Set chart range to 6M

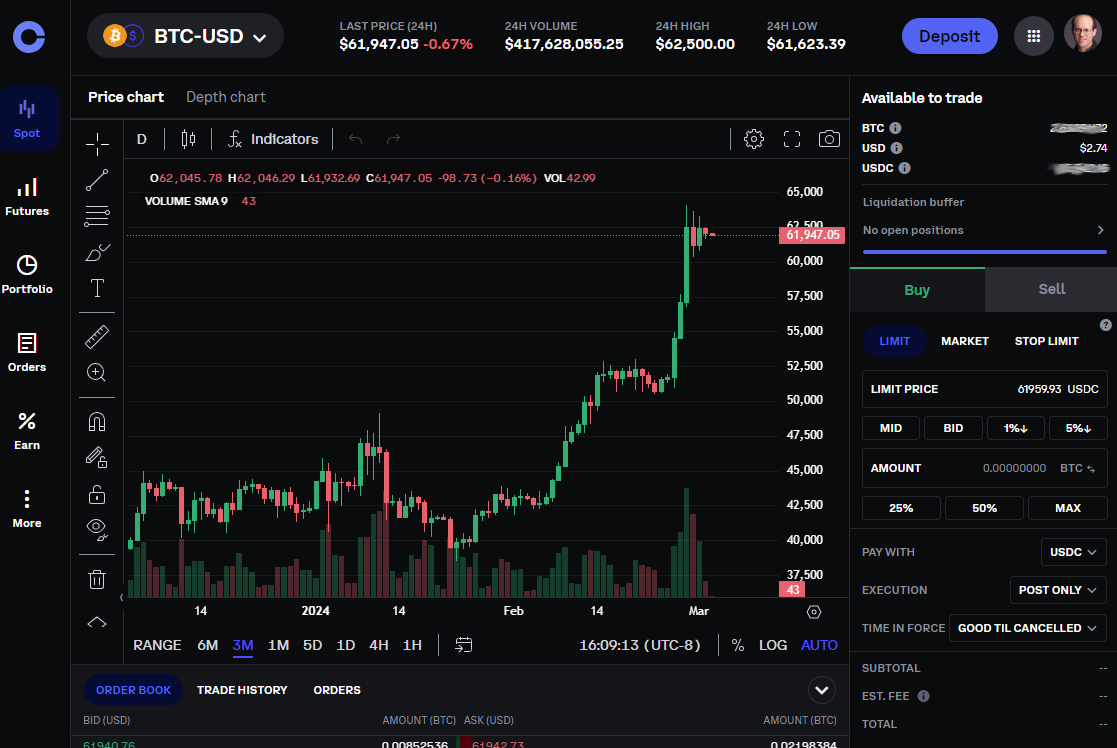point(207,645)
